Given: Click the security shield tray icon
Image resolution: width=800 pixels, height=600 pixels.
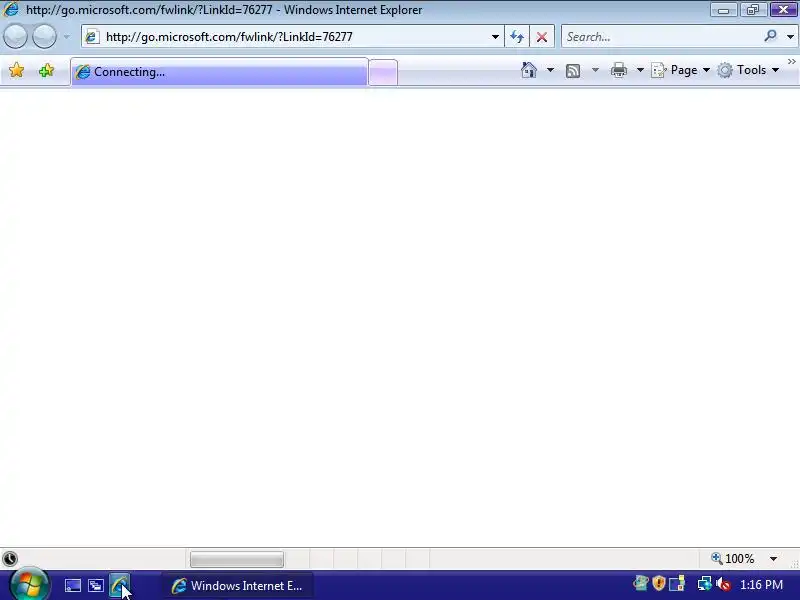Looking at the screenshot, I should click(x=659, y=583).
